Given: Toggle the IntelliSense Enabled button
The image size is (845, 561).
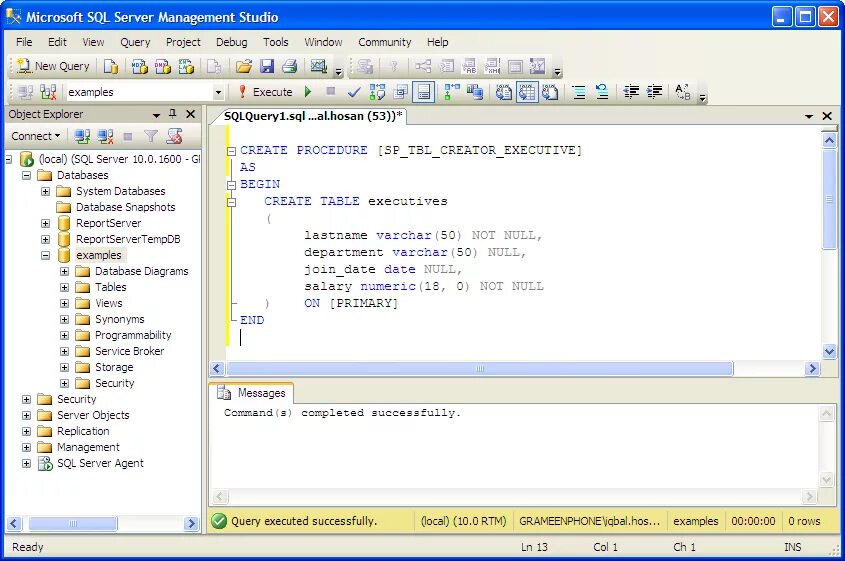Looking at the screenshot, I should click(x=424, y=92).
